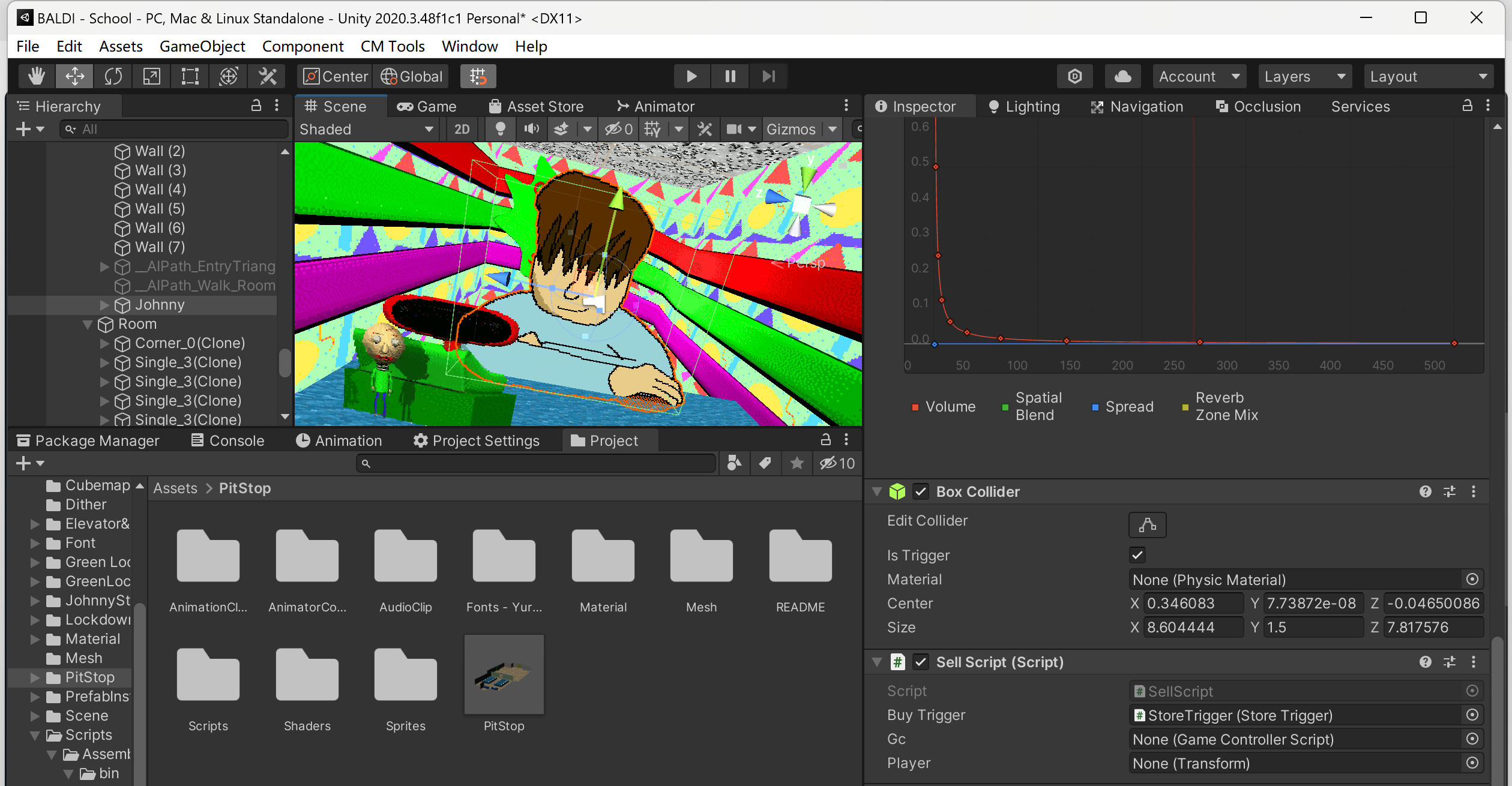Image resolution: width=1512 pixels, height=786 pixels.
Task: Collapse the Room object in Hierarchy
Action: click(88, 324)
